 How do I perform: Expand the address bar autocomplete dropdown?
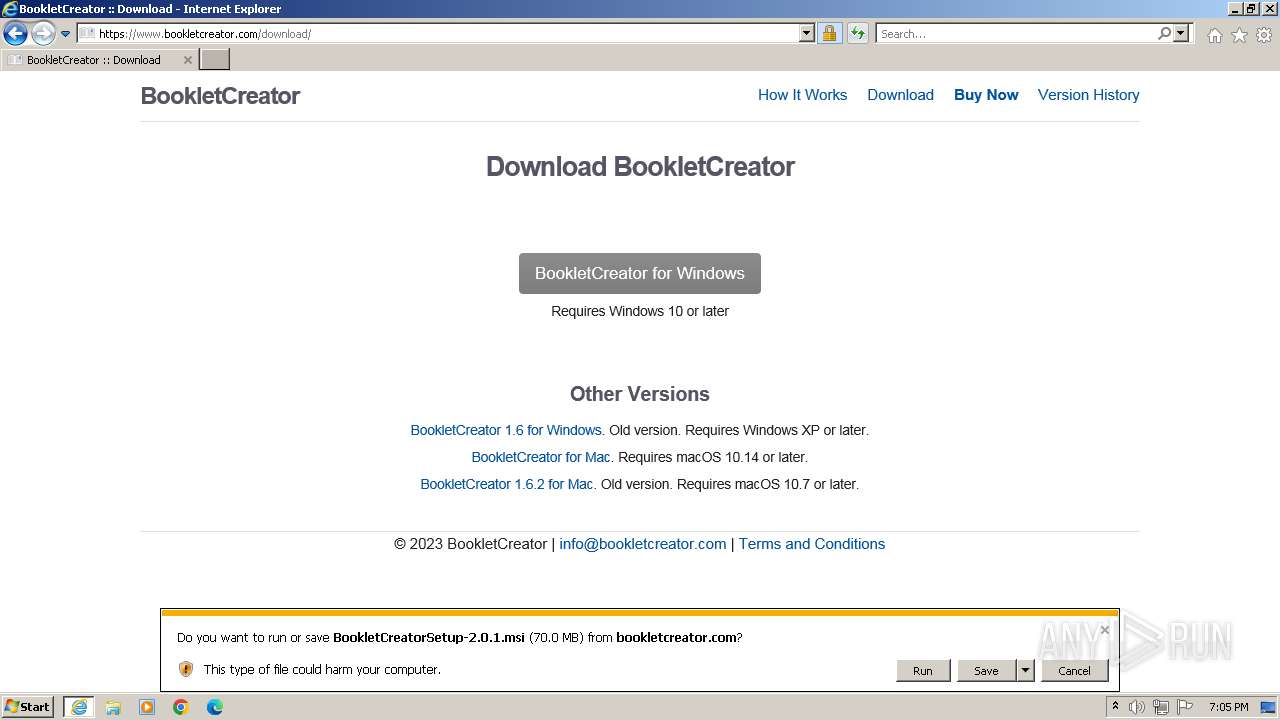(x=807, y=34)
